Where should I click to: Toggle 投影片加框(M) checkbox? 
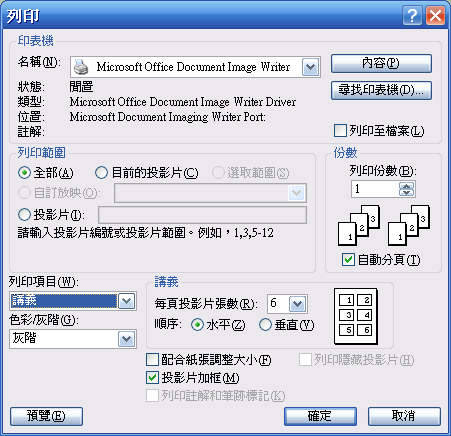(x=152, y=378)
